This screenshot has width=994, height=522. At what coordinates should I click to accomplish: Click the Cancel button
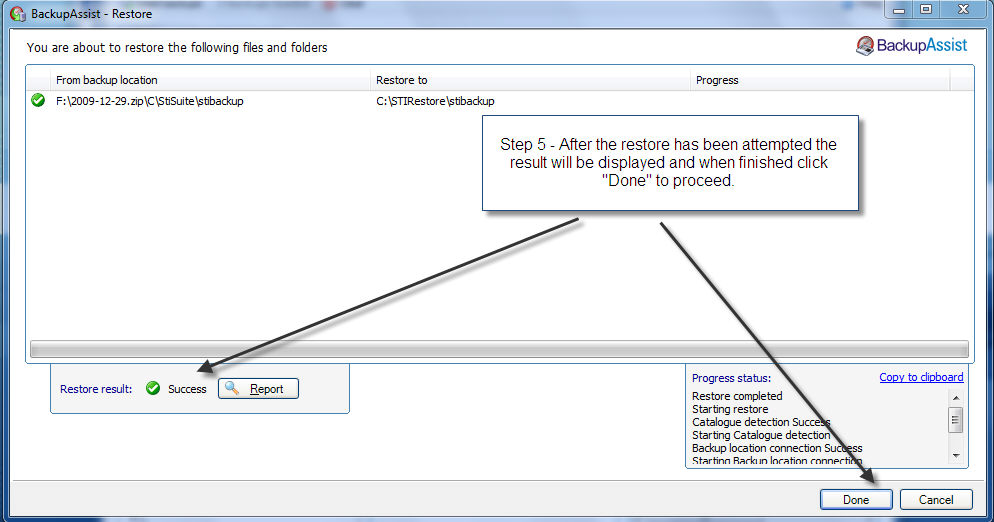[x=936, y=500]
